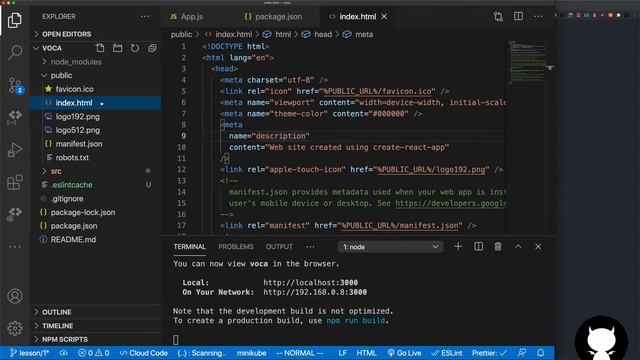This screenshot has height=360, width=640.
Task: Expand the node_modules folder
Action: pos(96,62)
